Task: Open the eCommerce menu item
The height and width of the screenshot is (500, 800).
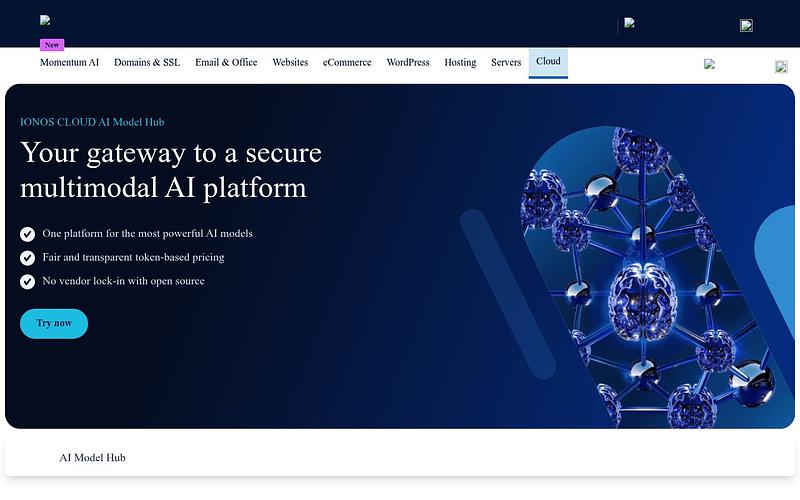Action: (347, 63)
